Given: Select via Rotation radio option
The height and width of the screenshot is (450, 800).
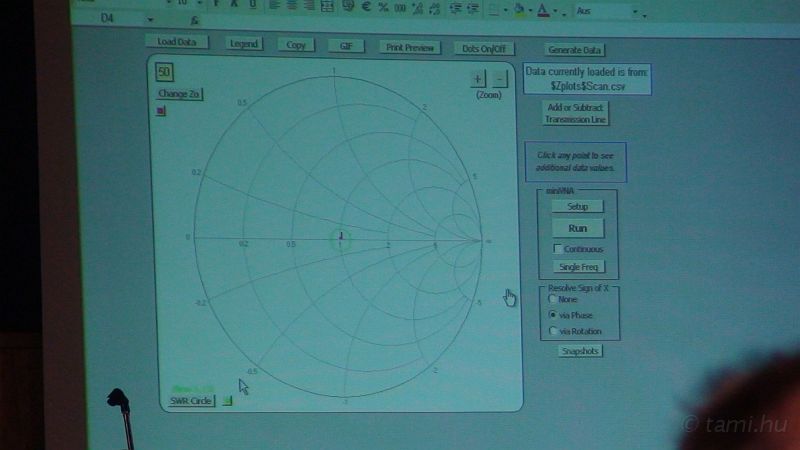Looking at the screenshot, I should pyautogui.click(x=551, y=331).
